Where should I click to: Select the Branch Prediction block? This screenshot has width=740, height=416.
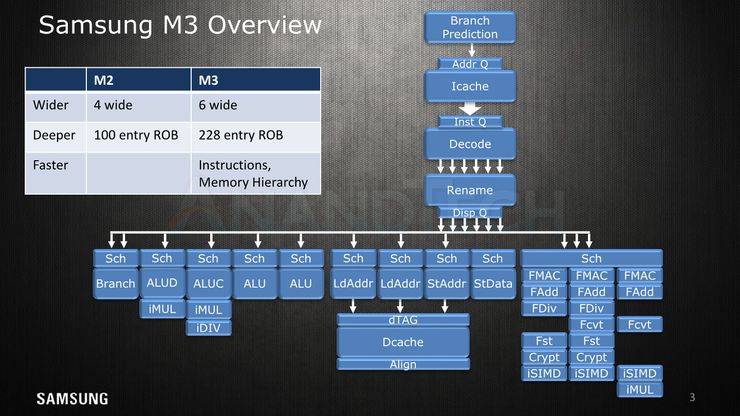[x=470, y=27]
